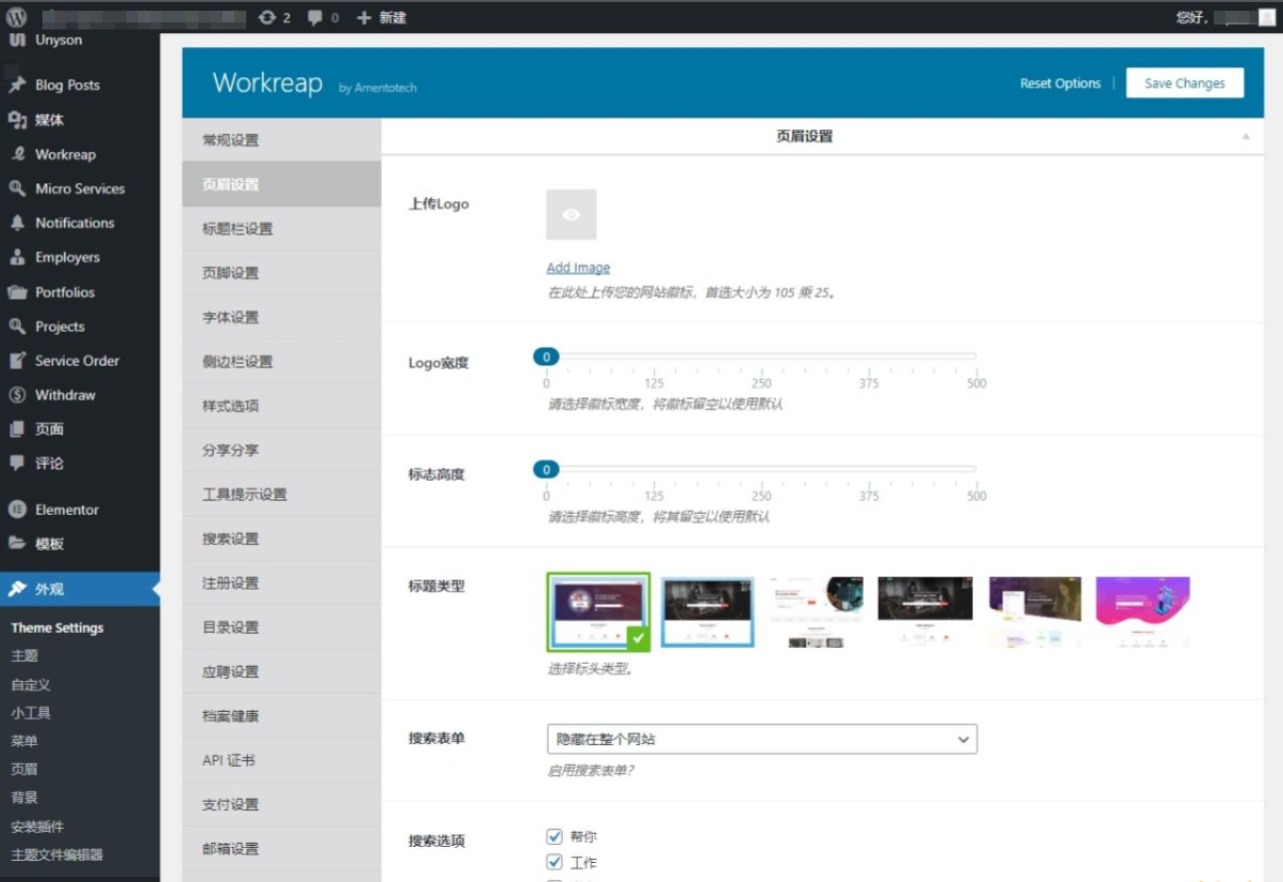Viewport: 1283px width, 882px height.
Task: Open 侧边栏设置 tab
Action: pos(281,362)
